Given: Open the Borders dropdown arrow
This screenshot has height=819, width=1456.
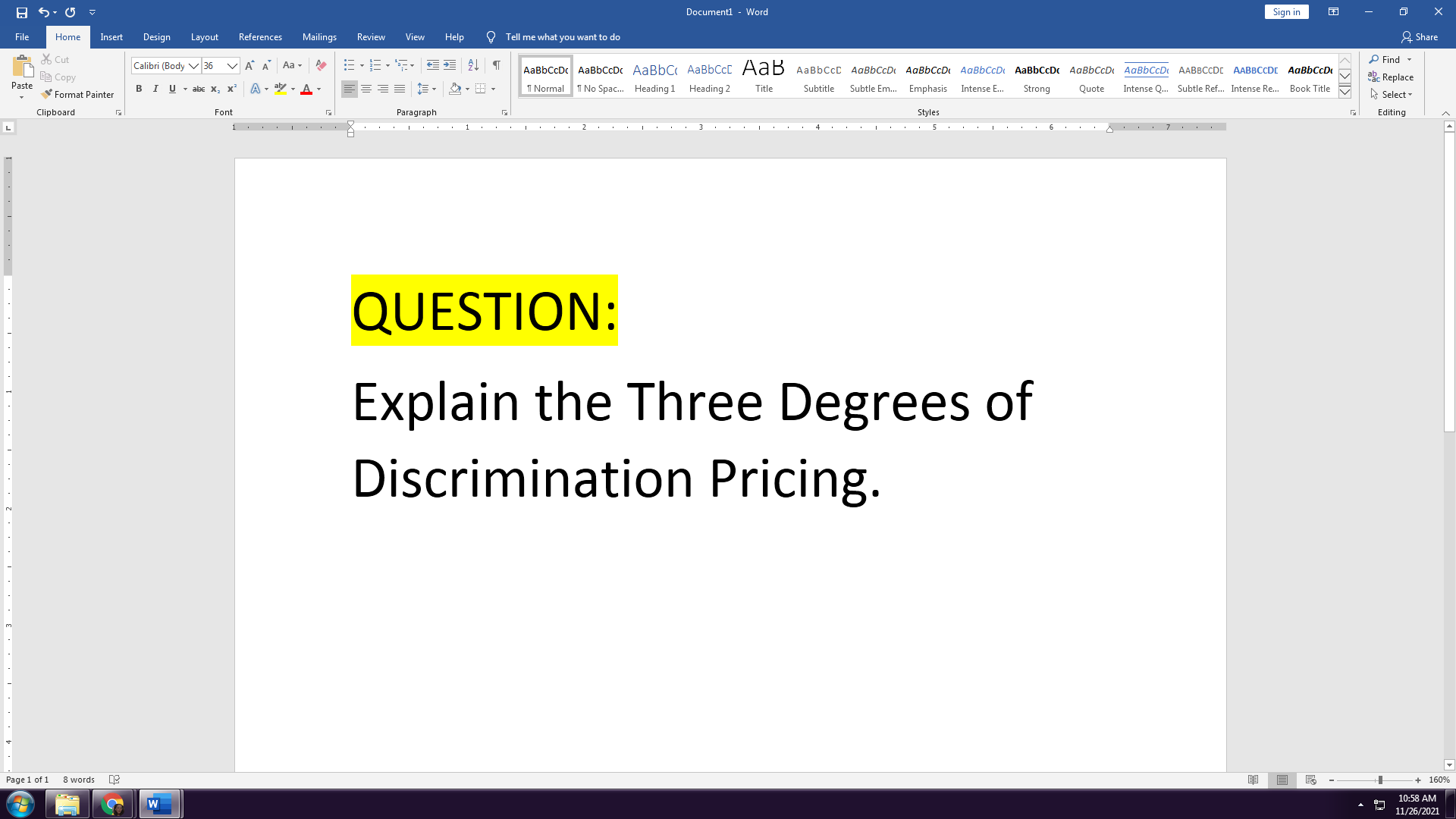Looking at the screenshot, I should coord(493,89).
